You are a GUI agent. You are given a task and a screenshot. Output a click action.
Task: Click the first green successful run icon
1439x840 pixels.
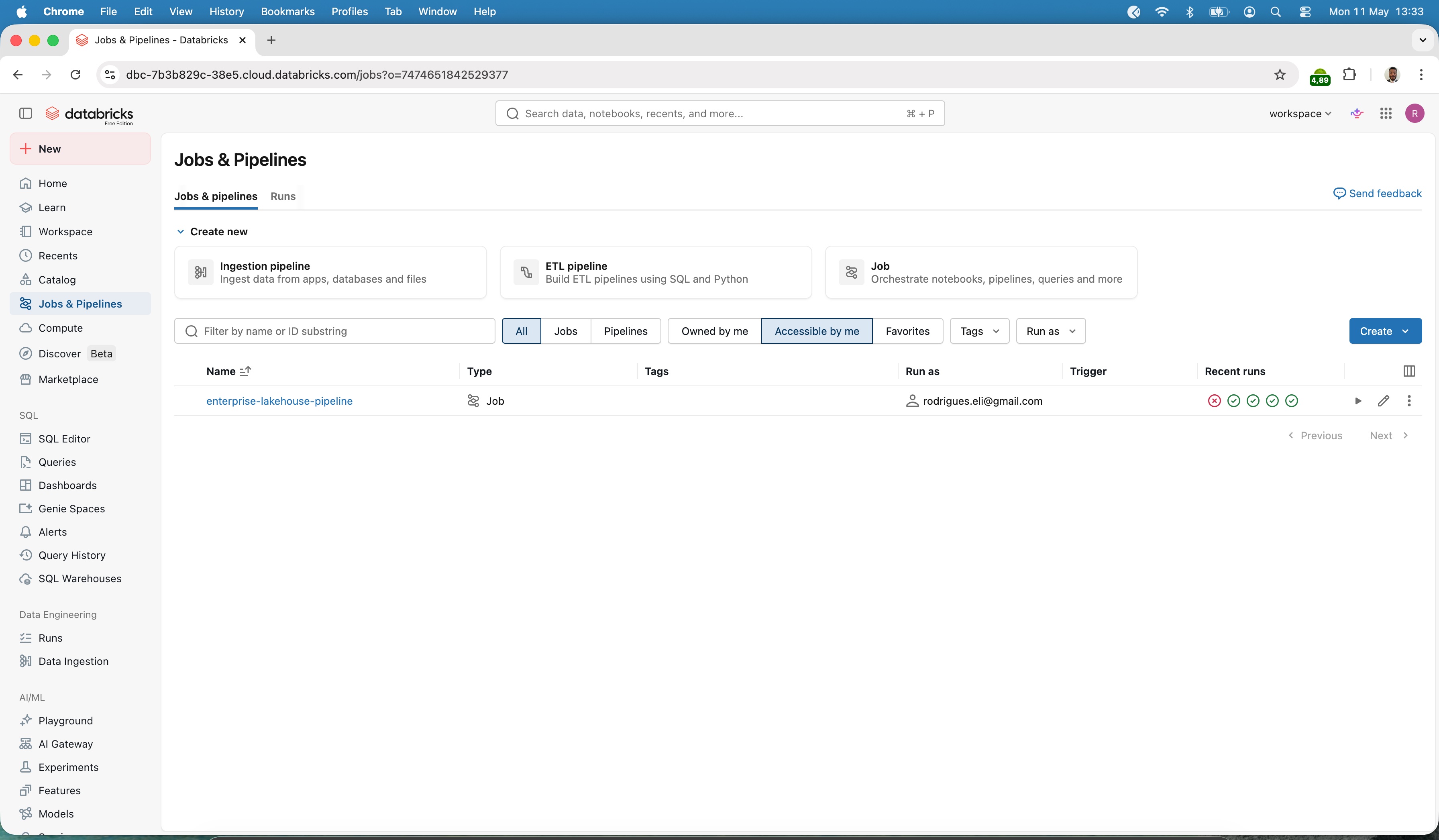(x=1233, y=401)
